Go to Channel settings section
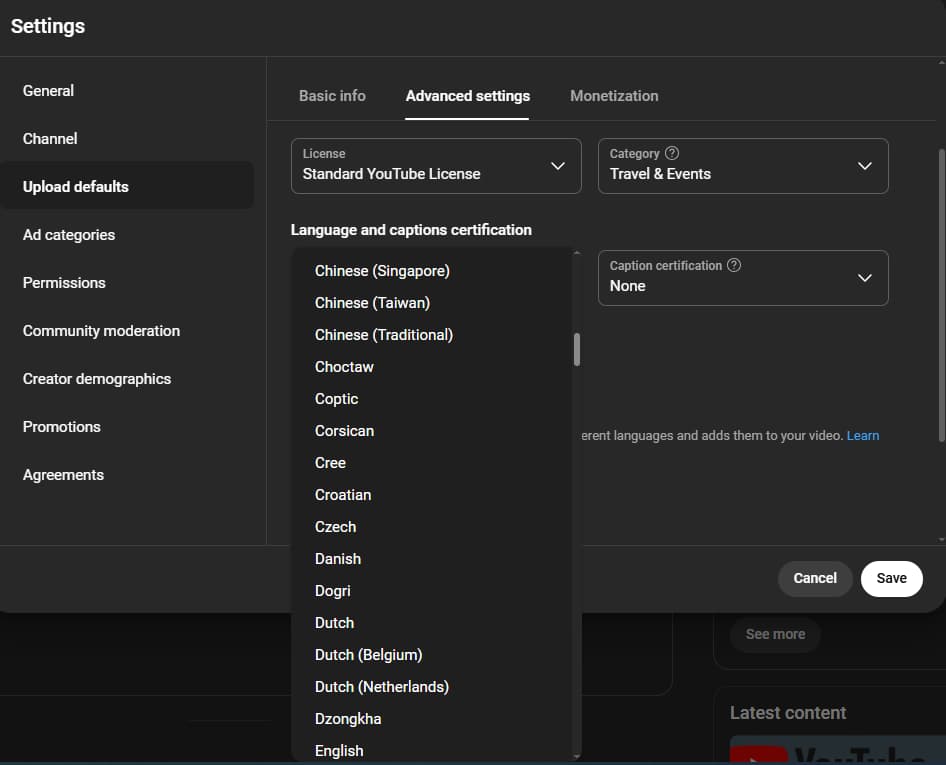The height and width of the screenshot is (765, 946). [127, 139]
